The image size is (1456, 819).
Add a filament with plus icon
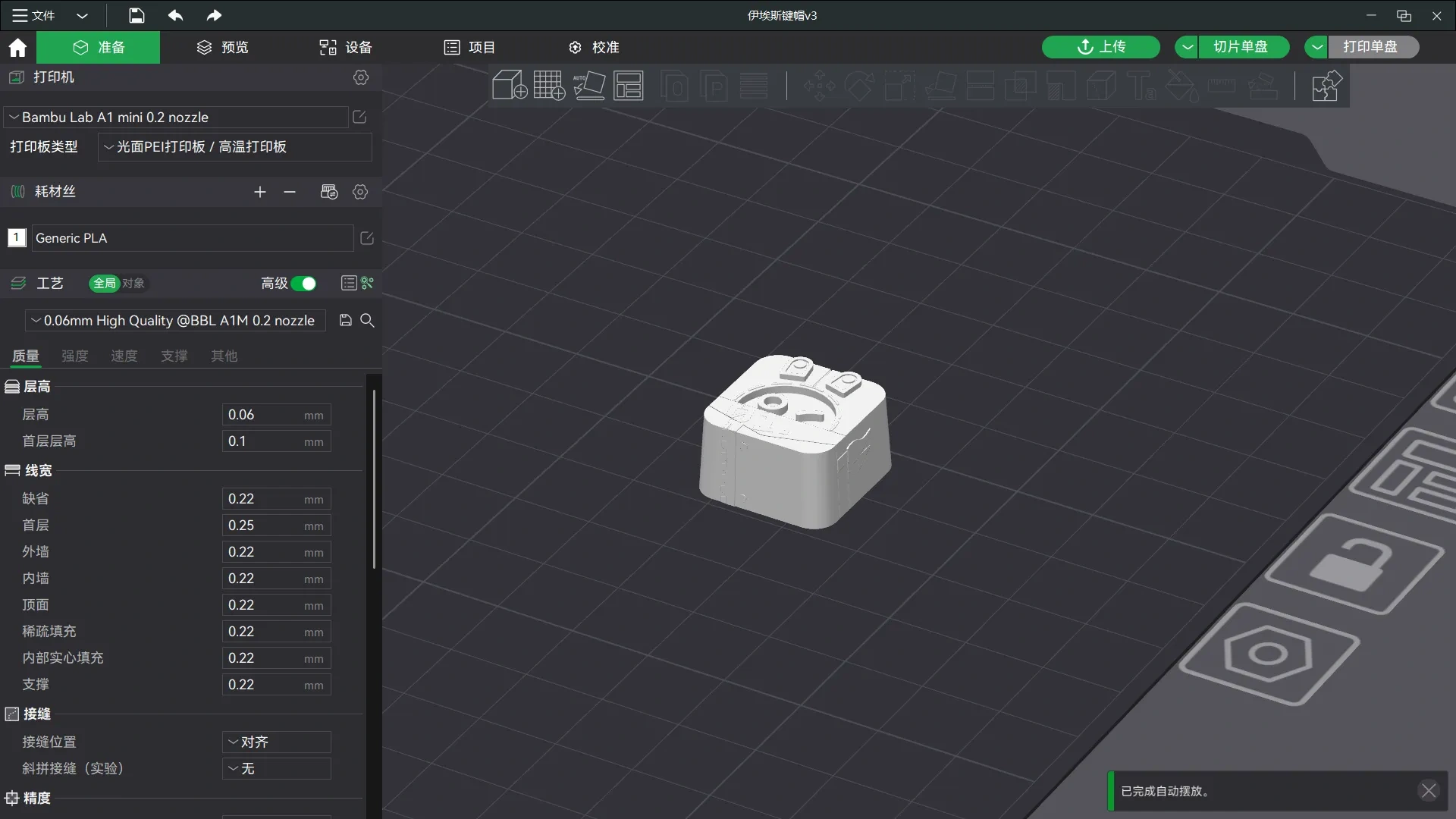(x=260, y=192)
